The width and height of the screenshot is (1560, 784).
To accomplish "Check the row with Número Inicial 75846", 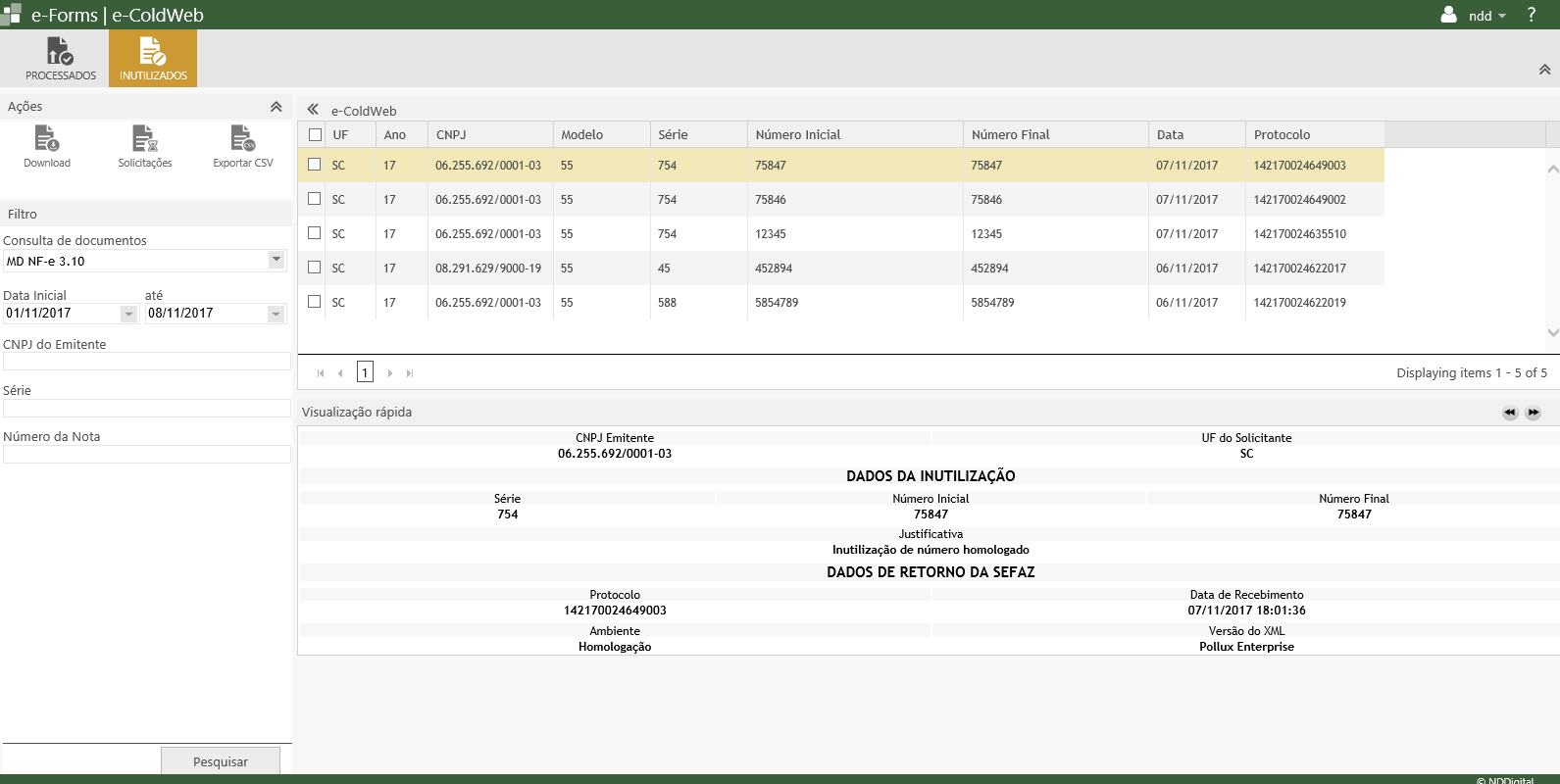I will [315, 199].
